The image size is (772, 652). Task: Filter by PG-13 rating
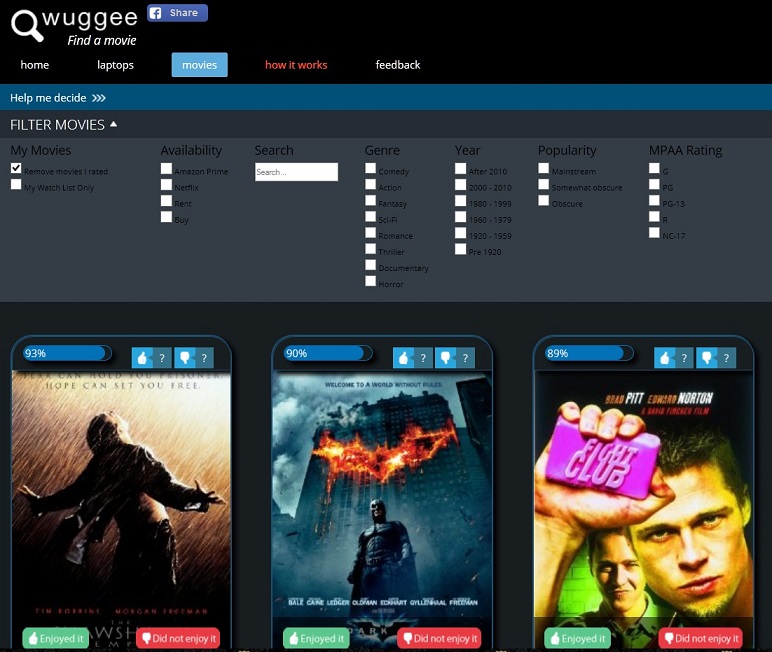(654, 200)
